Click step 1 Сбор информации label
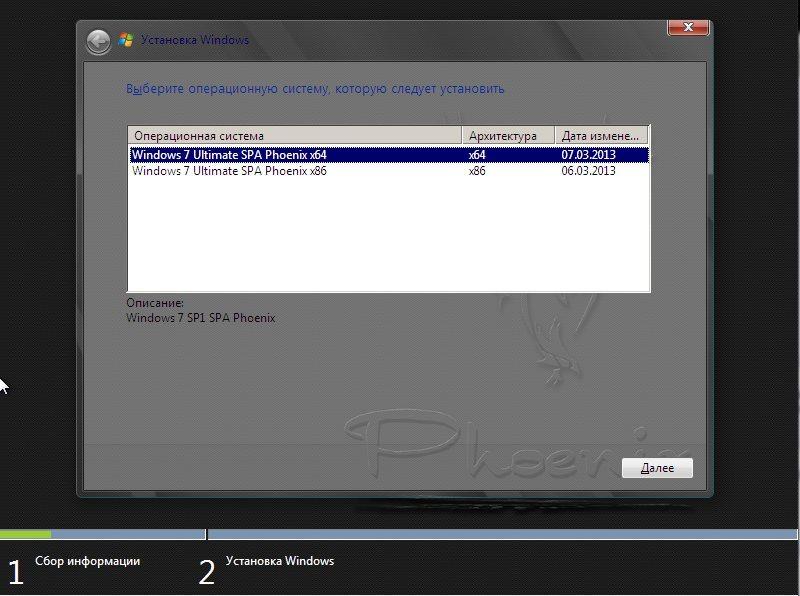 tap(87, 562)
